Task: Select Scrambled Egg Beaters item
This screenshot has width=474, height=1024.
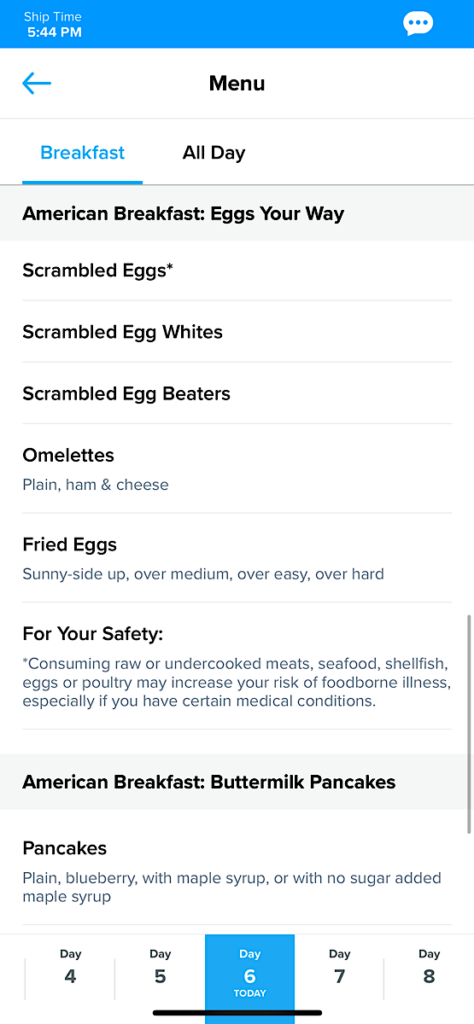Action: [x=237, y=393]
